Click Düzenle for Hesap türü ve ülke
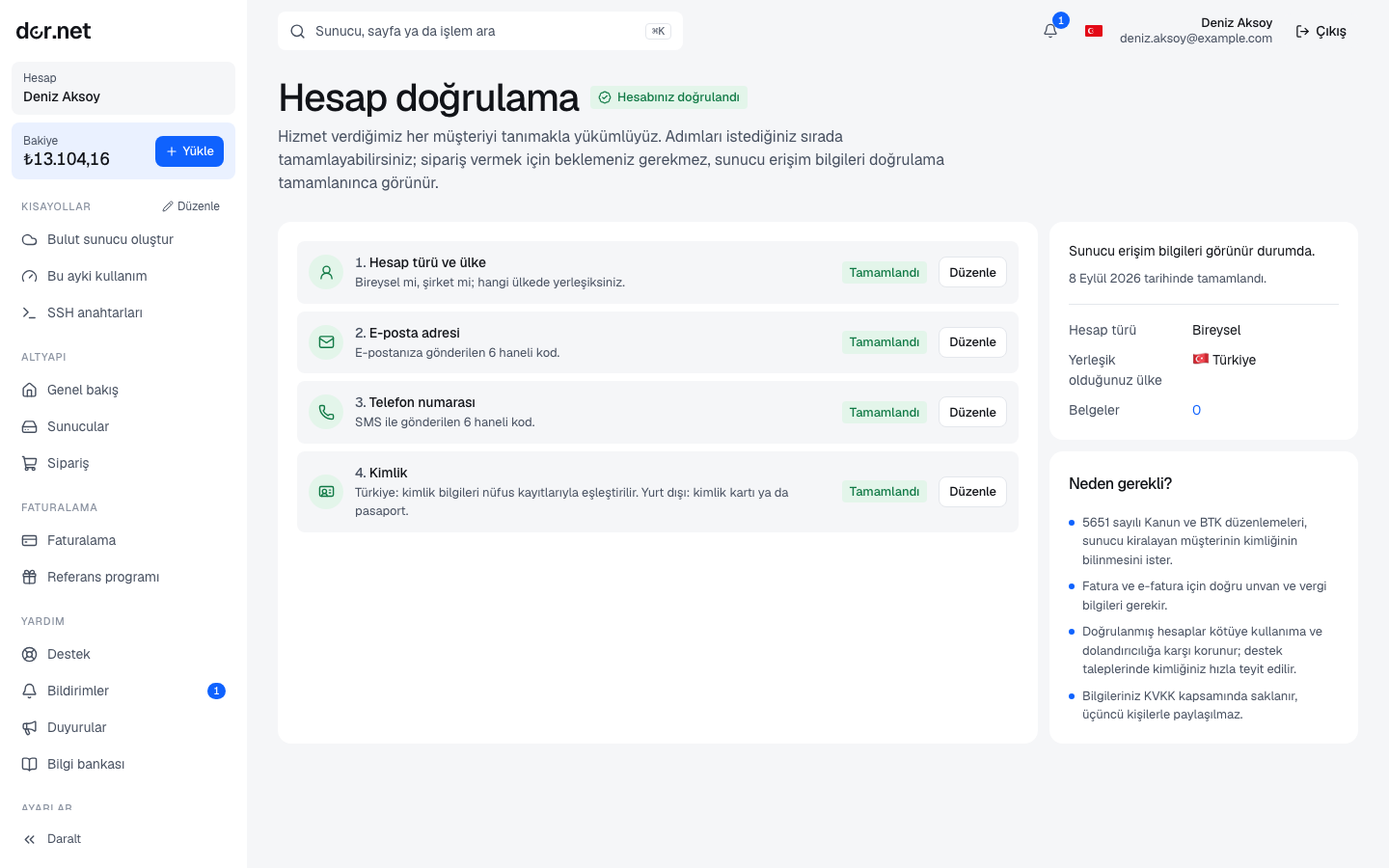 click(x=972, y=272)
